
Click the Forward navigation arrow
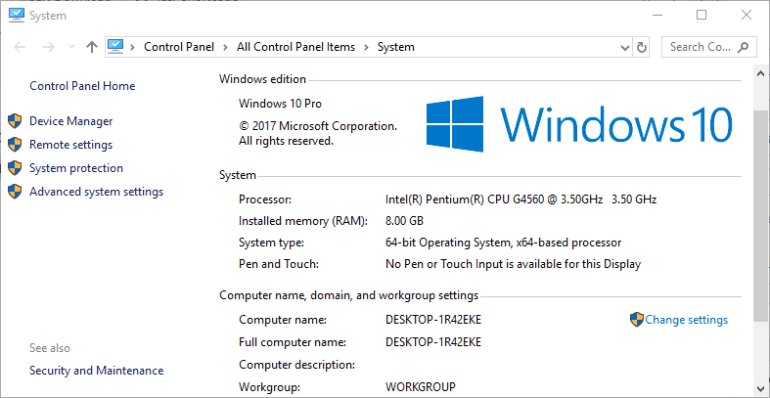[x=49, y=47]
